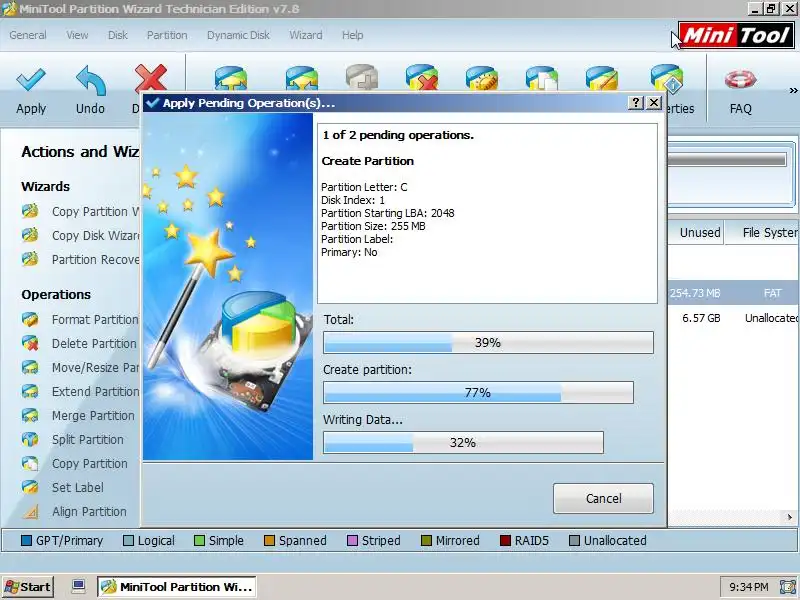Click the 9:34 PM system clock
The height and width of the screenshot is (600, 800).
[x=748, y=587]
